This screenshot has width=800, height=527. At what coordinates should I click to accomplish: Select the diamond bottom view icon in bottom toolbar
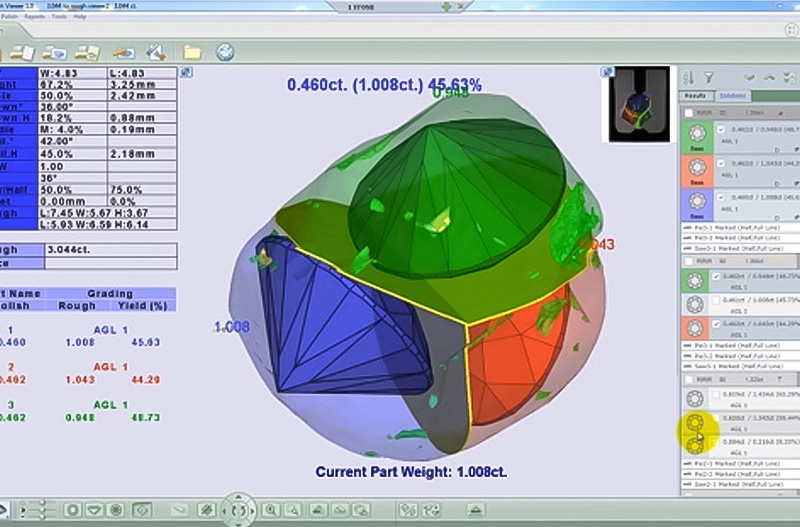[x=116, y=510]
